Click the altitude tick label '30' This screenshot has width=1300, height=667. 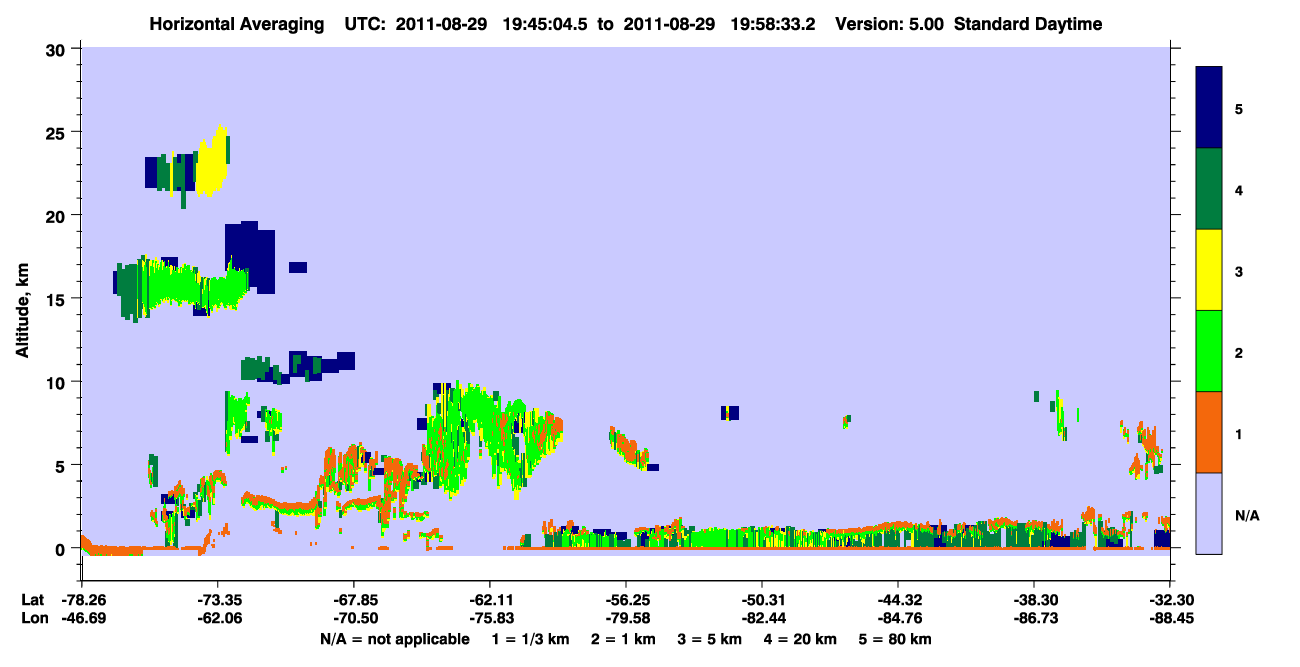coord(57,48)
